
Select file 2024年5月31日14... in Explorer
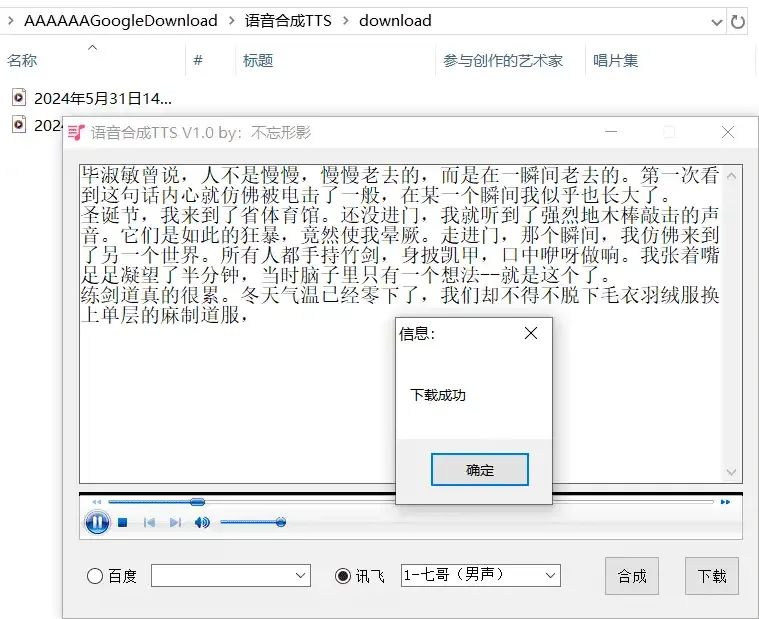coord(103,99)
